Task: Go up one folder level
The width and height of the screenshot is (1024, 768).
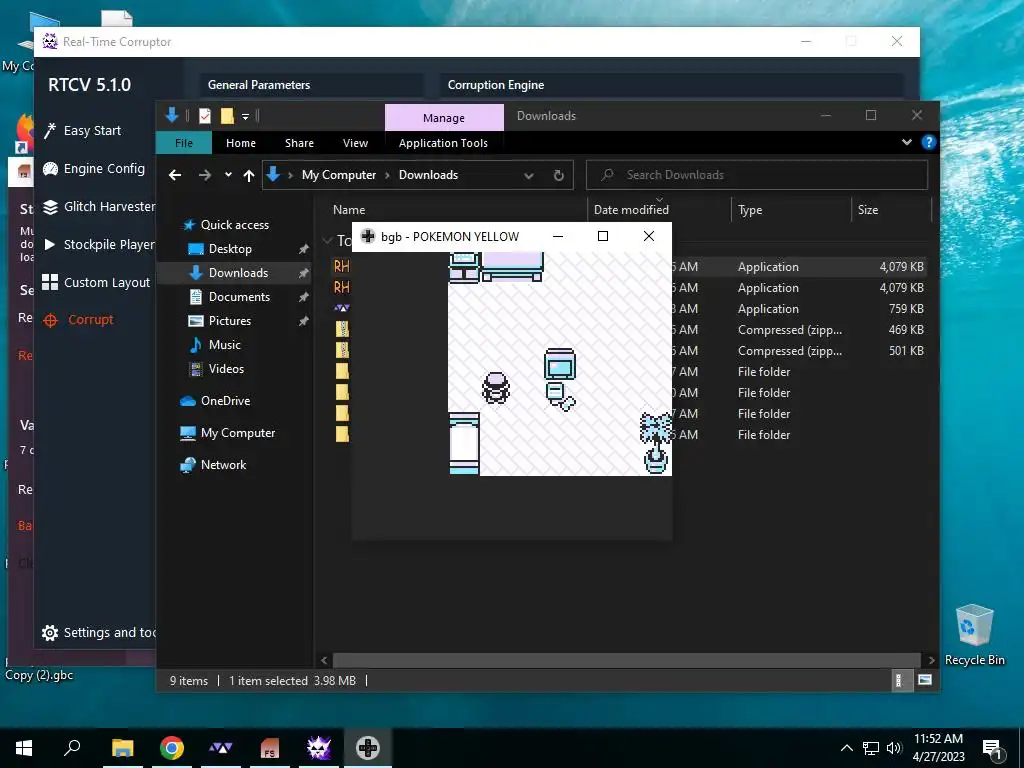Action: coord(249,175)
